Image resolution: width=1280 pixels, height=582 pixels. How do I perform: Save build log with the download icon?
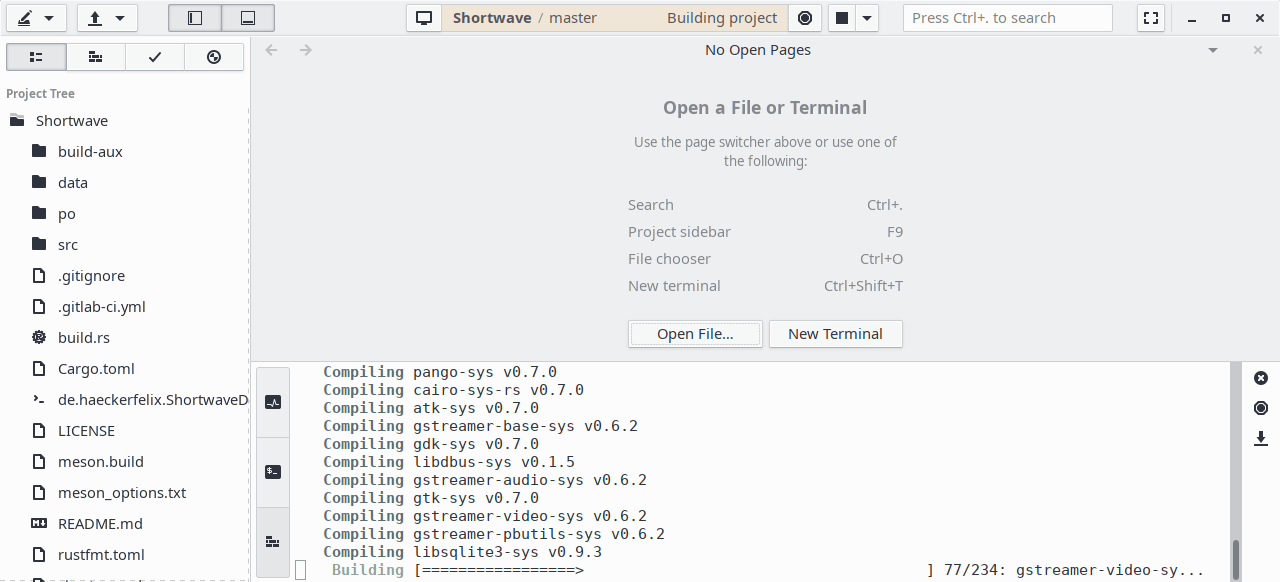[1261, 438]
